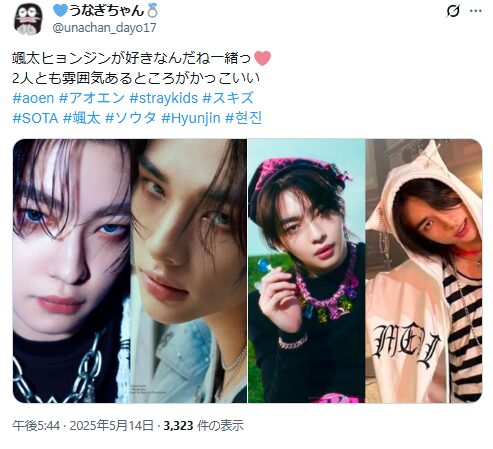Open the #SOTA hashtag
Screen dimensions: 493x449
(x=35, y=118)
